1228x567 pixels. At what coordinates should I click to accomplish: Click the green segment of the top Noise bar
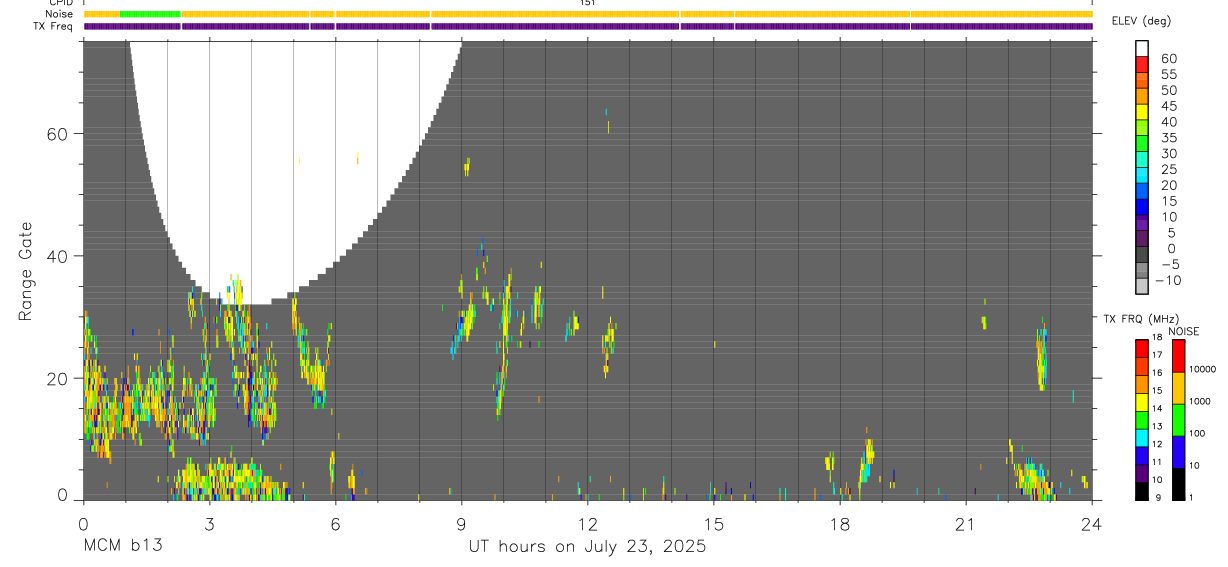pos(150,14)
